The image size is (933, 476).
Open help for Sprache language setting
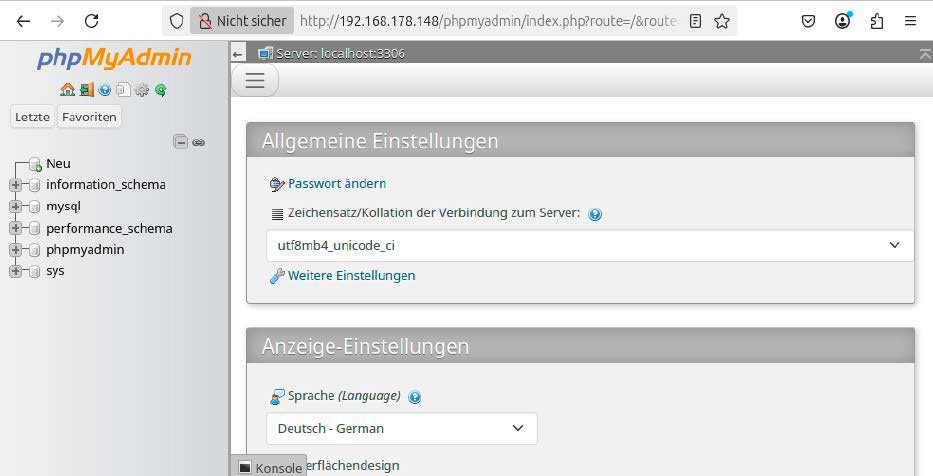point(415,397)
